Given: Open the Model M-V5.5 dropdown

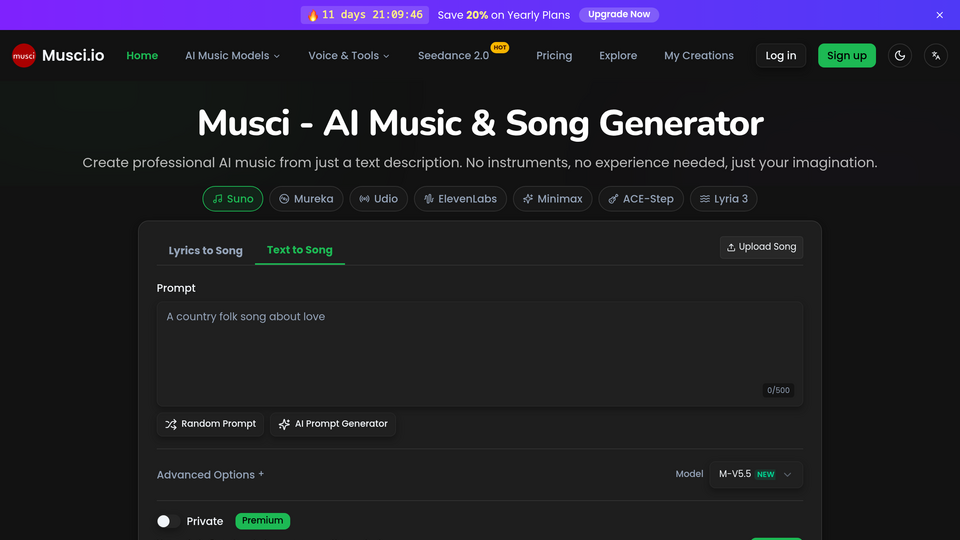Looking at the screenshot, I should coord(756,474).
